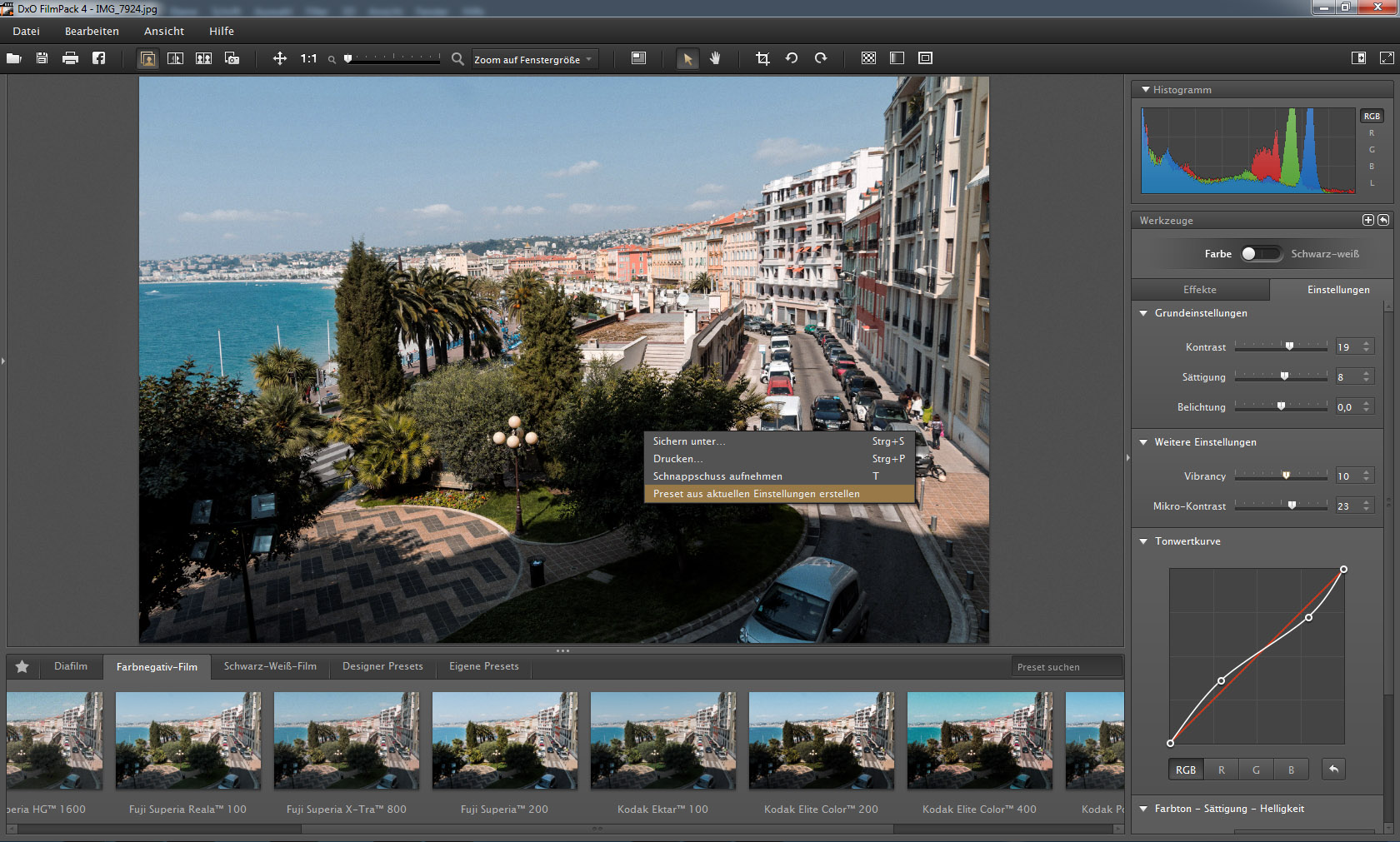
Task: Click the Kontrast slider handle
Action: pyautogui.click(x=1290, y=346)
